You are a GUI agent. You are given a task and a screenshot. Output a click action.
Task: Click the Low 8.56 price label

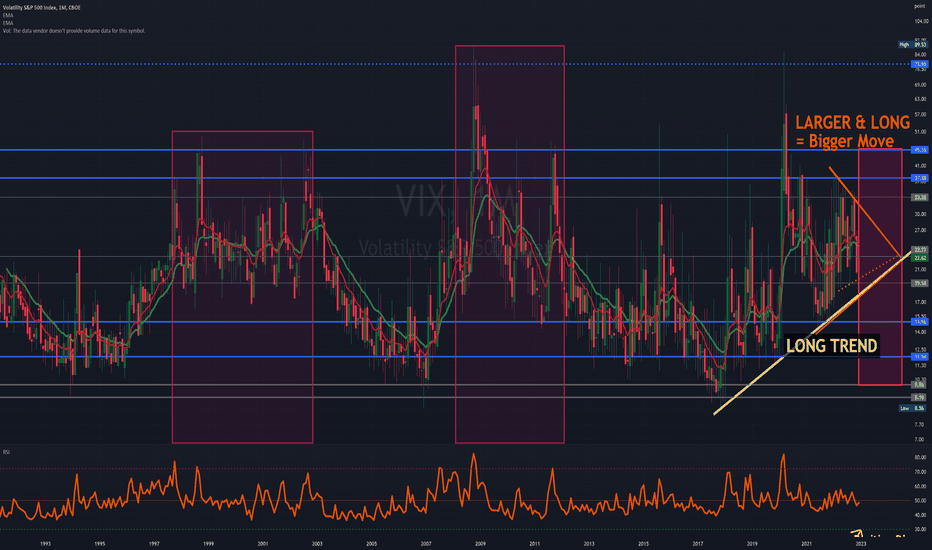[x=913, y=408]
